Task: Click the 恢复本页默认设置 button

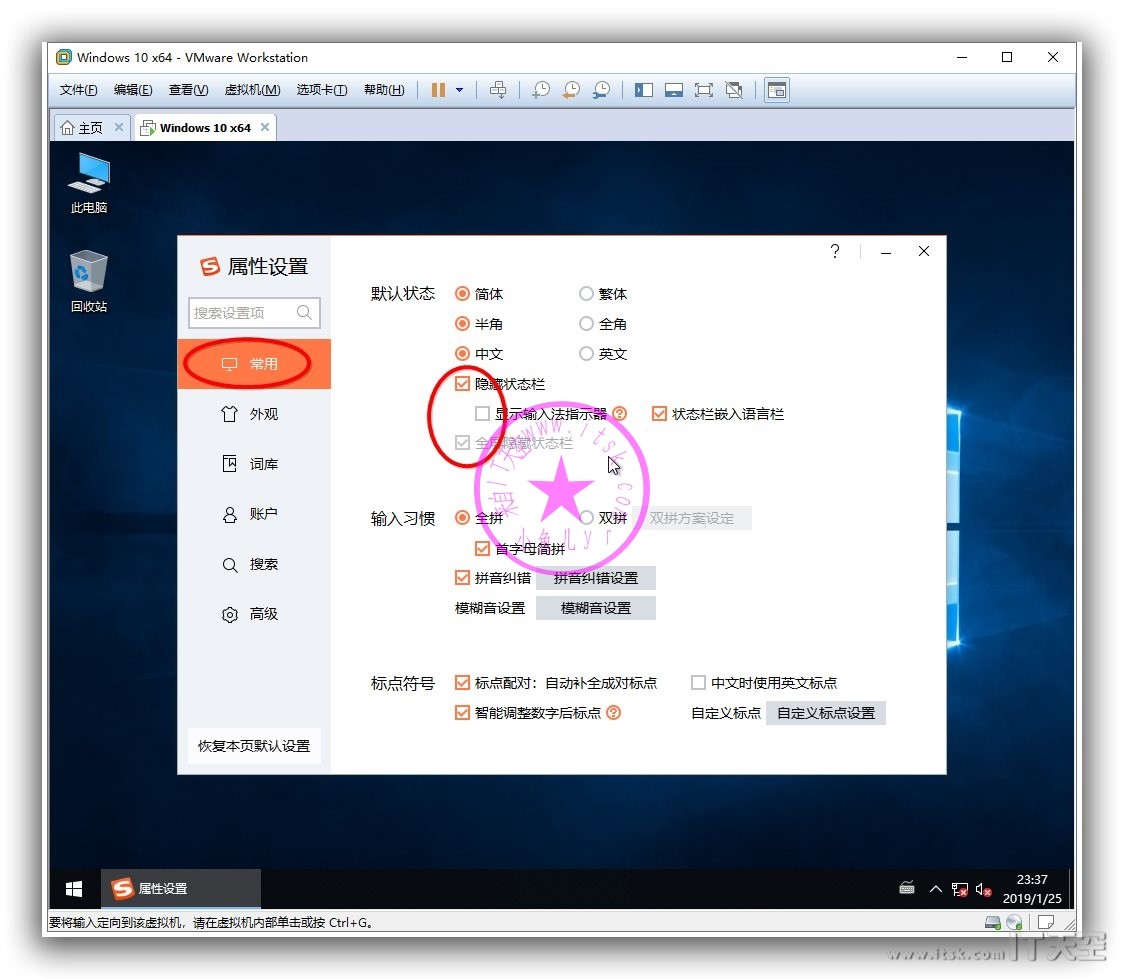Action: tap(254, 746)
